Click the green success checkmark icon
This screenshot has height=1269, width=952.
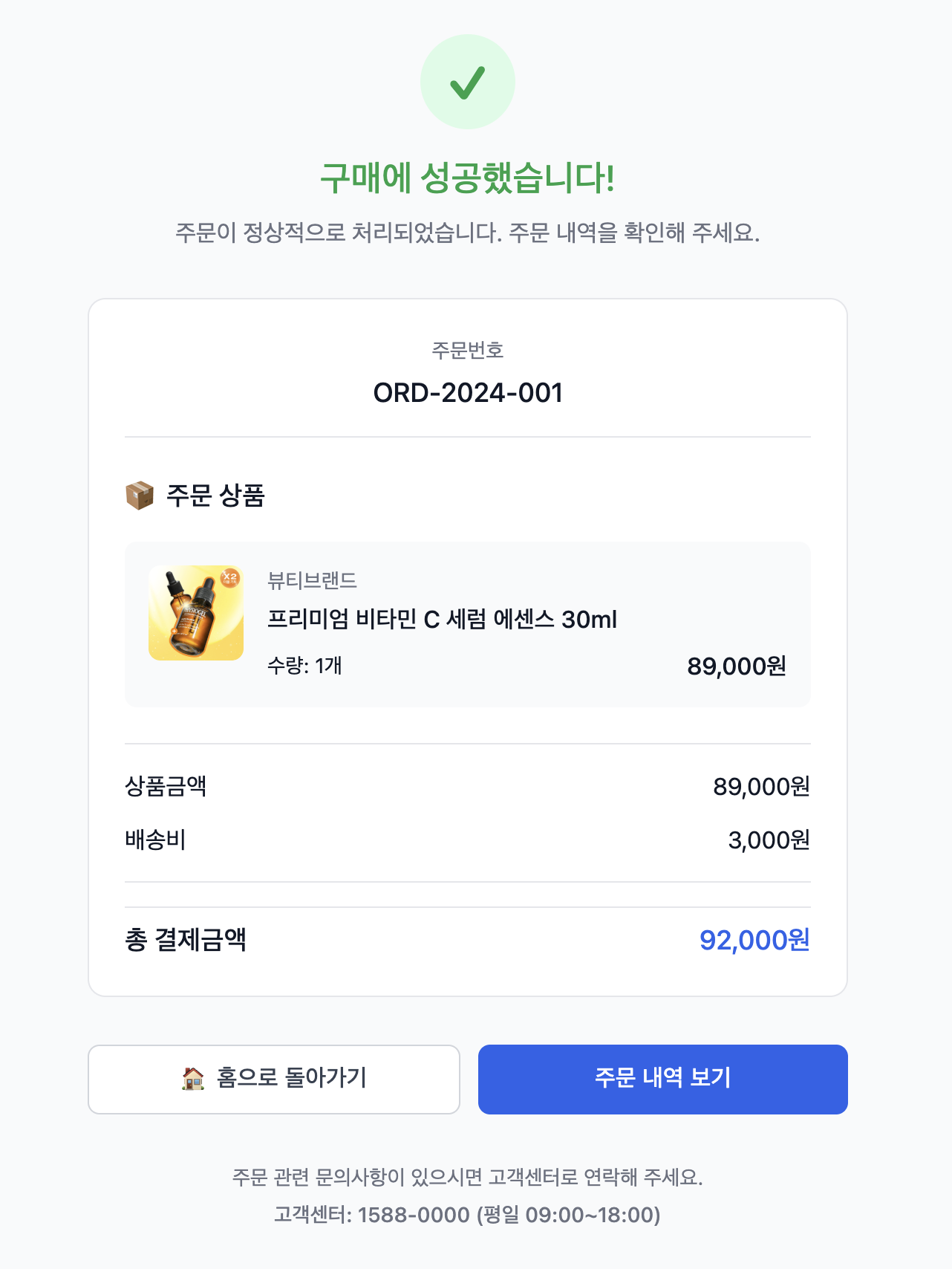tap(467, 82)
